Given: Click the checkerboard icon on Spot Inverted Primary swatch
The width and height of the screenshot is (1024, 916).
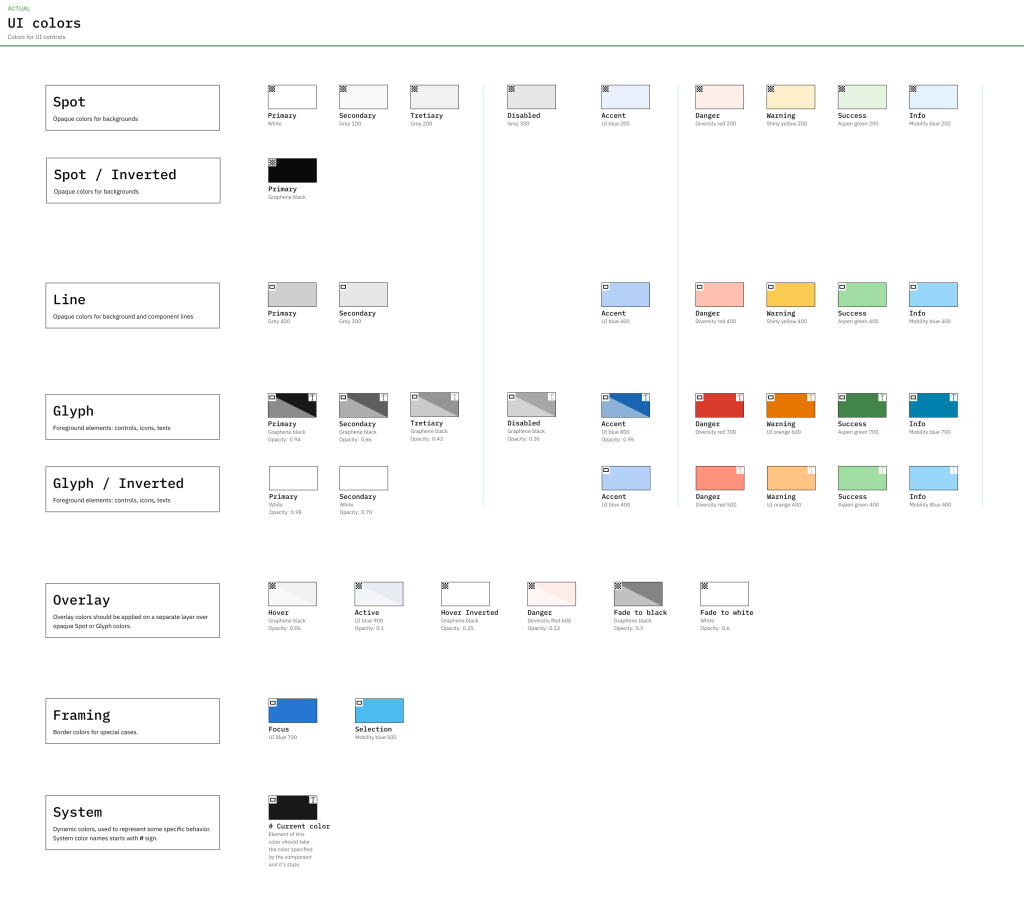Looking at the screenshot, I should (272, 162).
